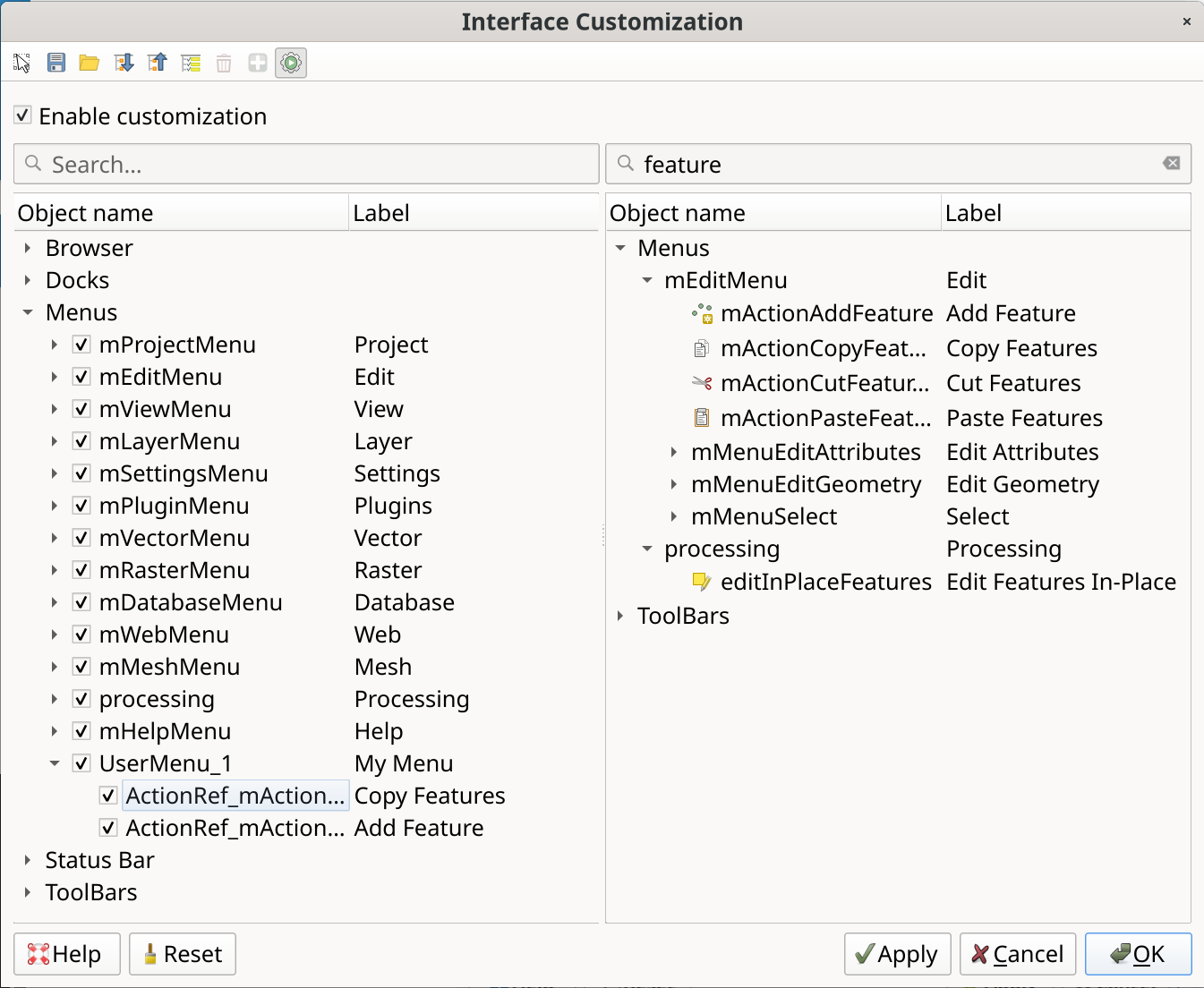
Task: Click the search field containing 'feature'
Action: [899, 164]
